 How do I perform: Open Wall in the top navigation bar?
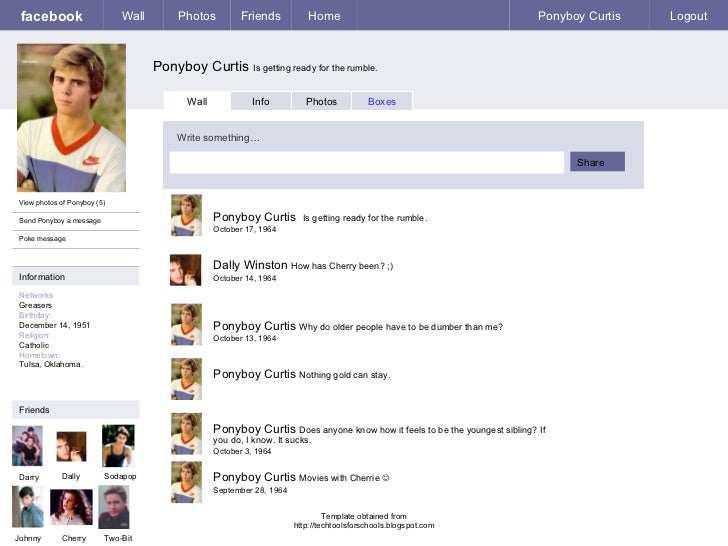(x=133, y=16)
